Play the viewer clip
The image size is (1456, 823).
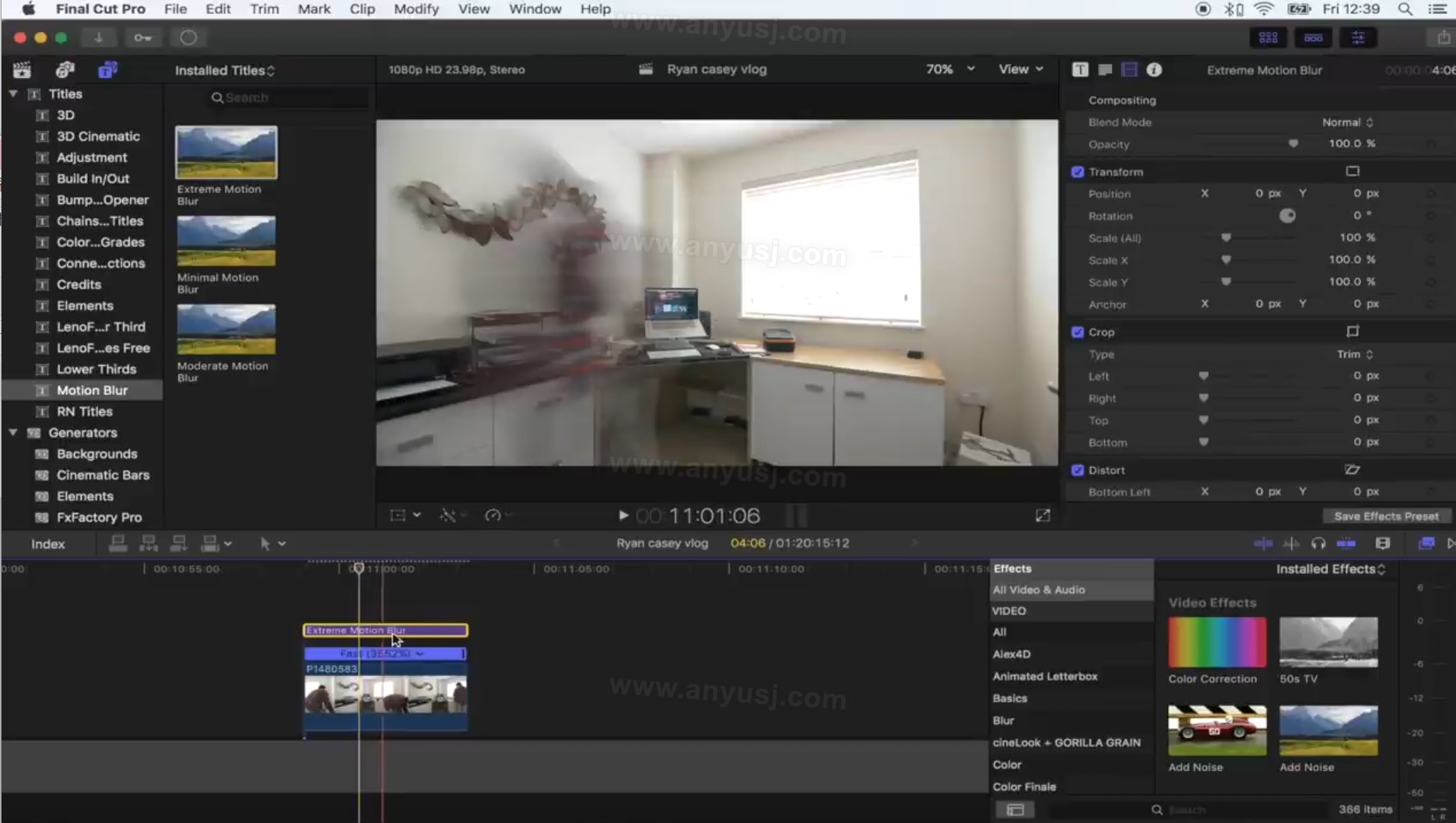[x=623, y=515]
